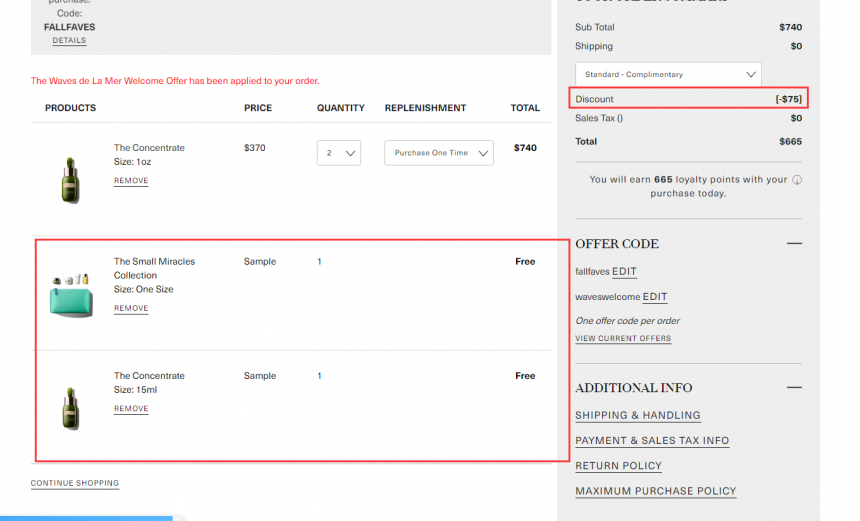
Task: Open Shipping & Handling info
Action: pyautogui.click(x=638, y=415)
